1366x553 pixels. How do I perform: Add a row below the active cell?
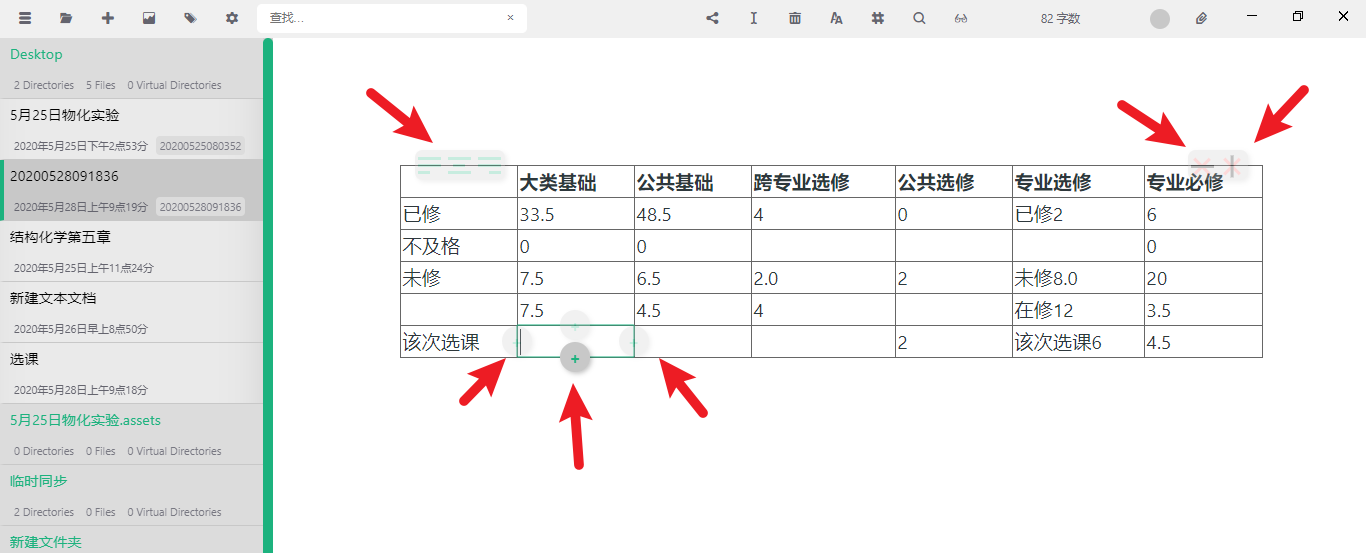575,358
